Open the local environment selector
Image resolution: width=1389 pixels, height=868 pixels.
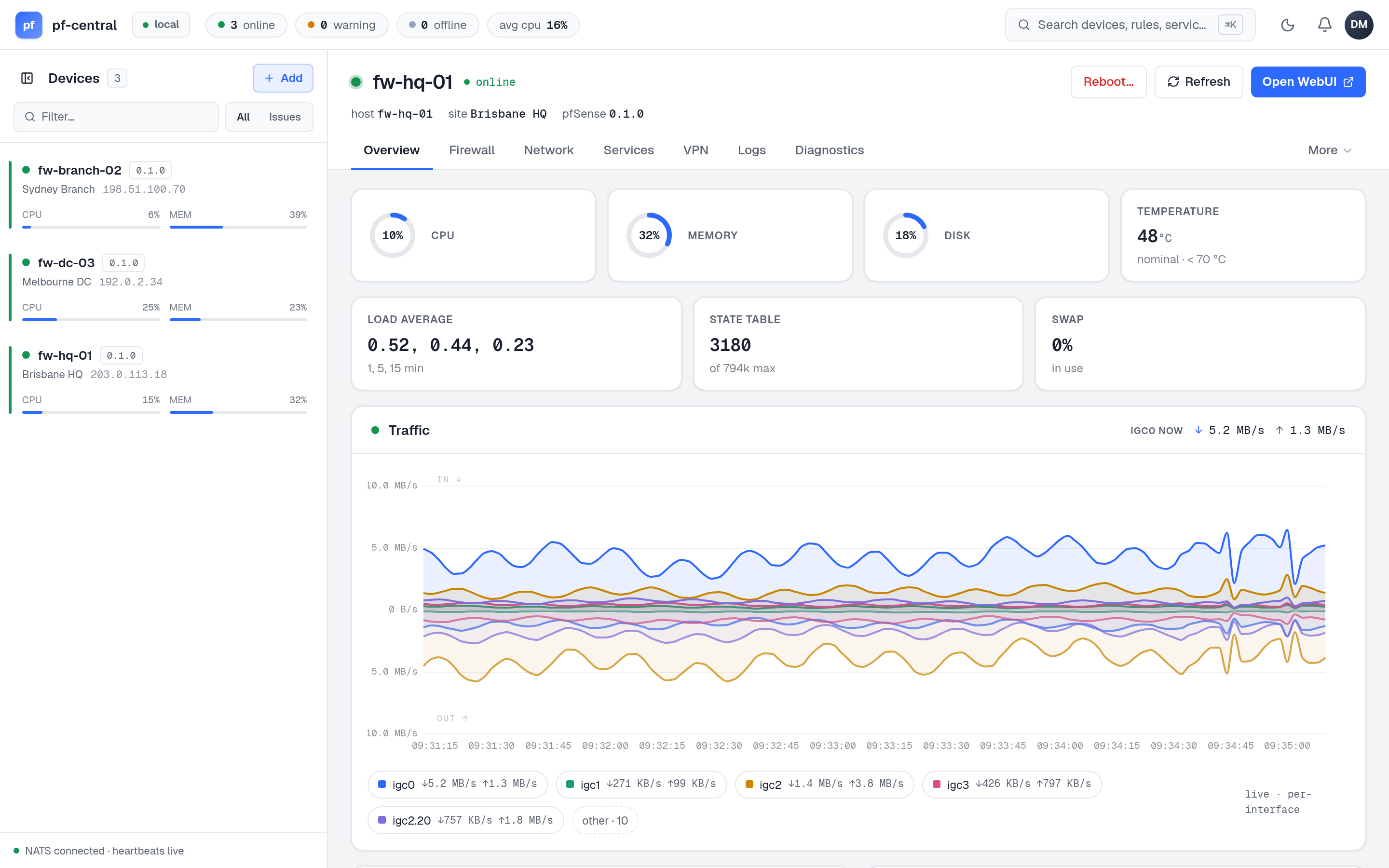click(x=161, y=25)
